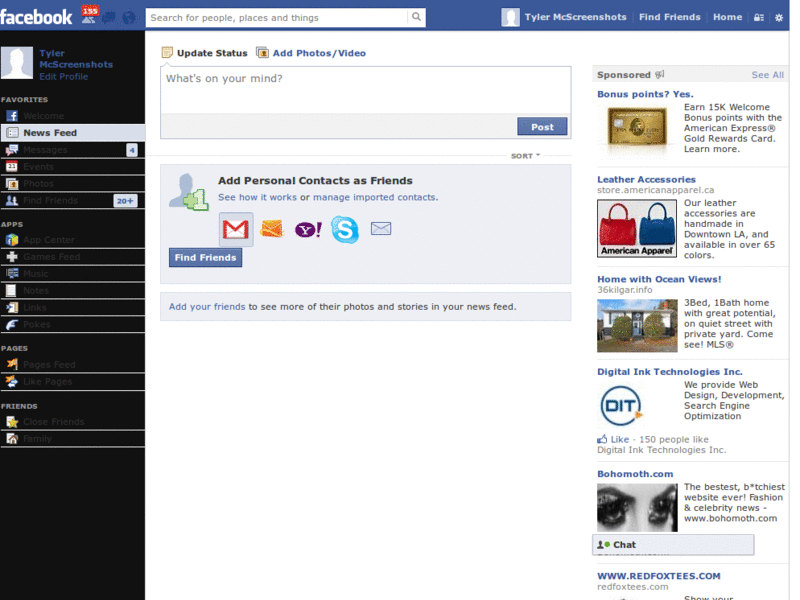The width and height of the screenshot is (800, 600).
Task: Open Bohomoth.com ad title
Action: [635, 473]
